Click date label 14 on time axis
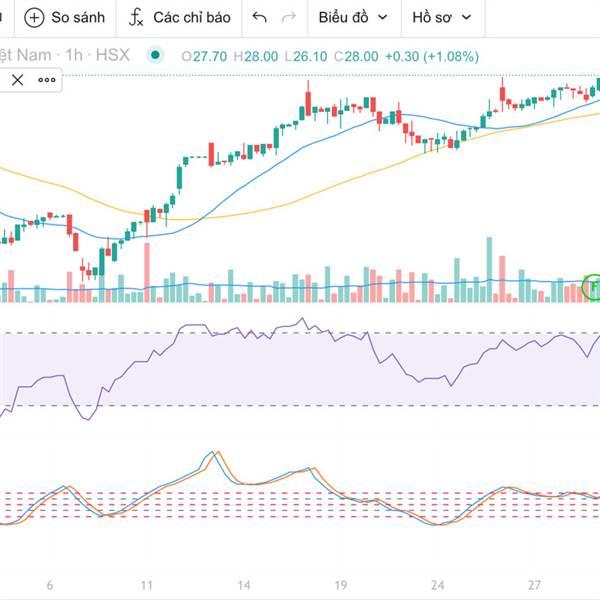Screen dimensions: 600x600 click(x=244, y=585)
